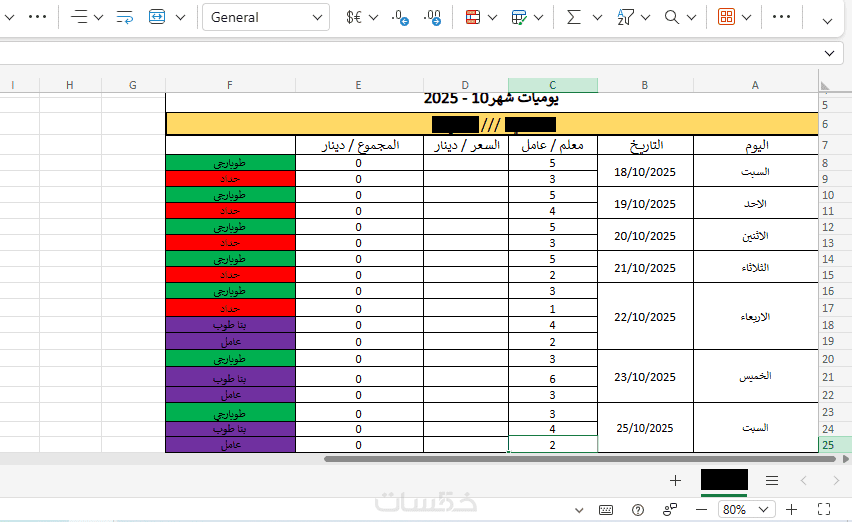852x522 pixels.
Task: Expand merge options dropdown arrow
Action: click(x=180, y=17)
